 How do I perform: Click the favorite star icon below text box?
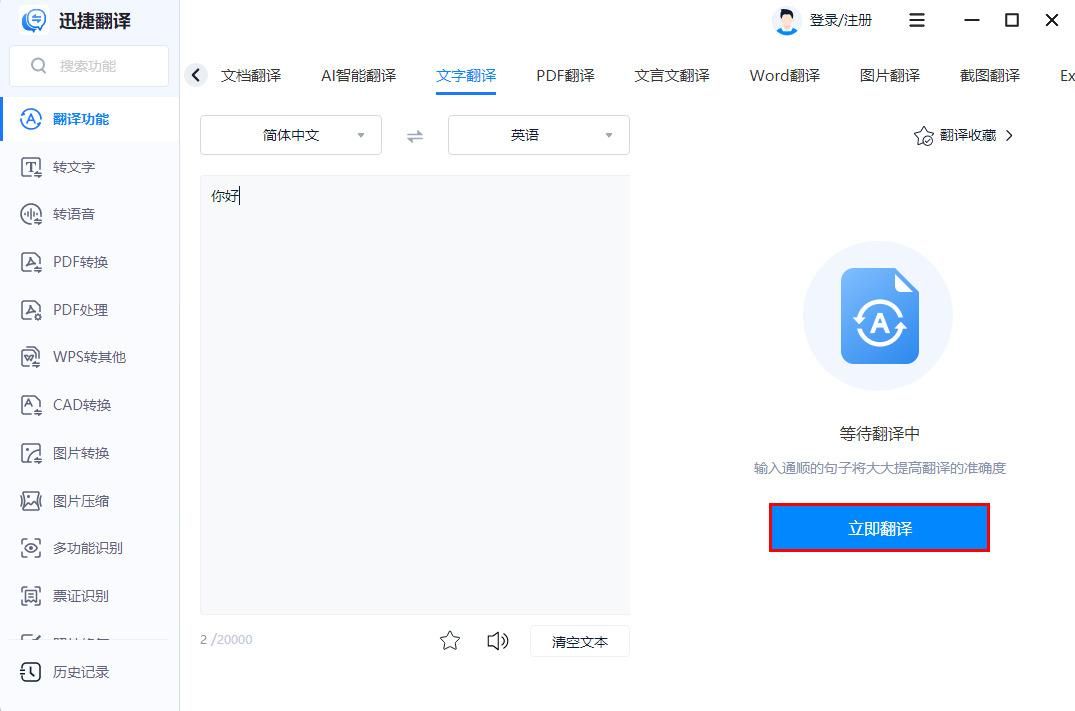click(x=450, y=640)
